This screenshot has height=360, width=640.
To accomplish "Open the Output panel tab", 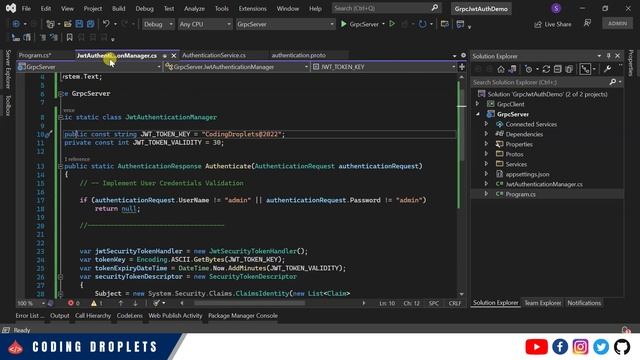I will [60, 316].
